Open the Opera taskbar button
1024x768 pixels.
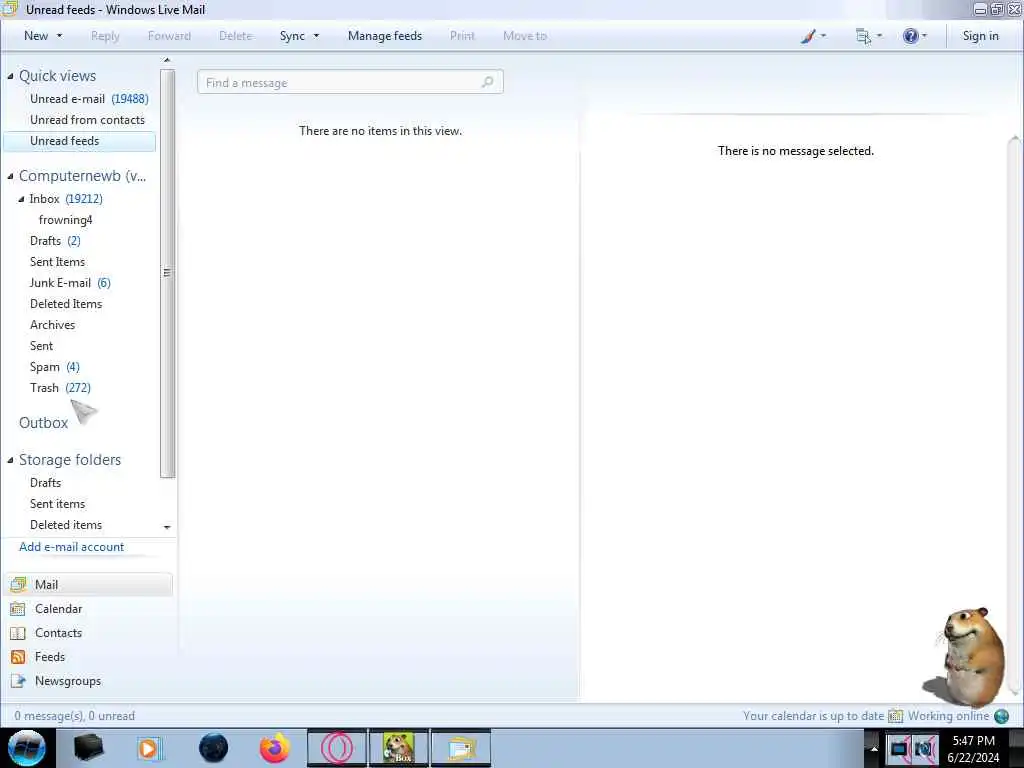pyautogui.click(x=337, y=748)
